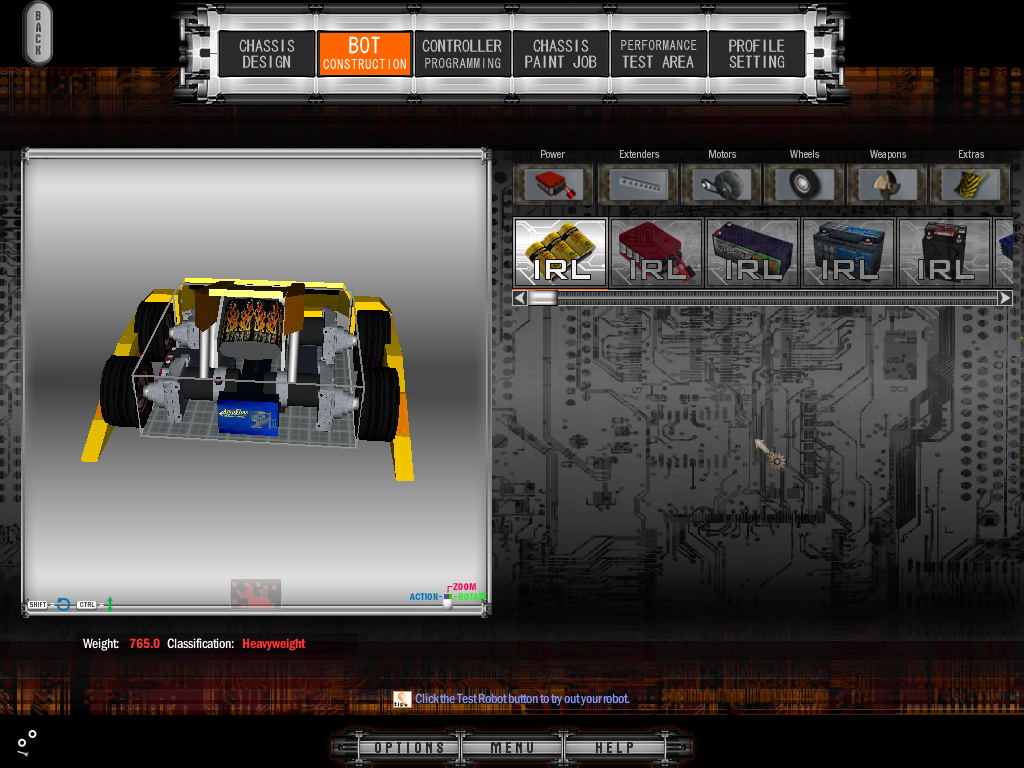
Task: Select the red battery pack component
Action: (x=656, y=253)
